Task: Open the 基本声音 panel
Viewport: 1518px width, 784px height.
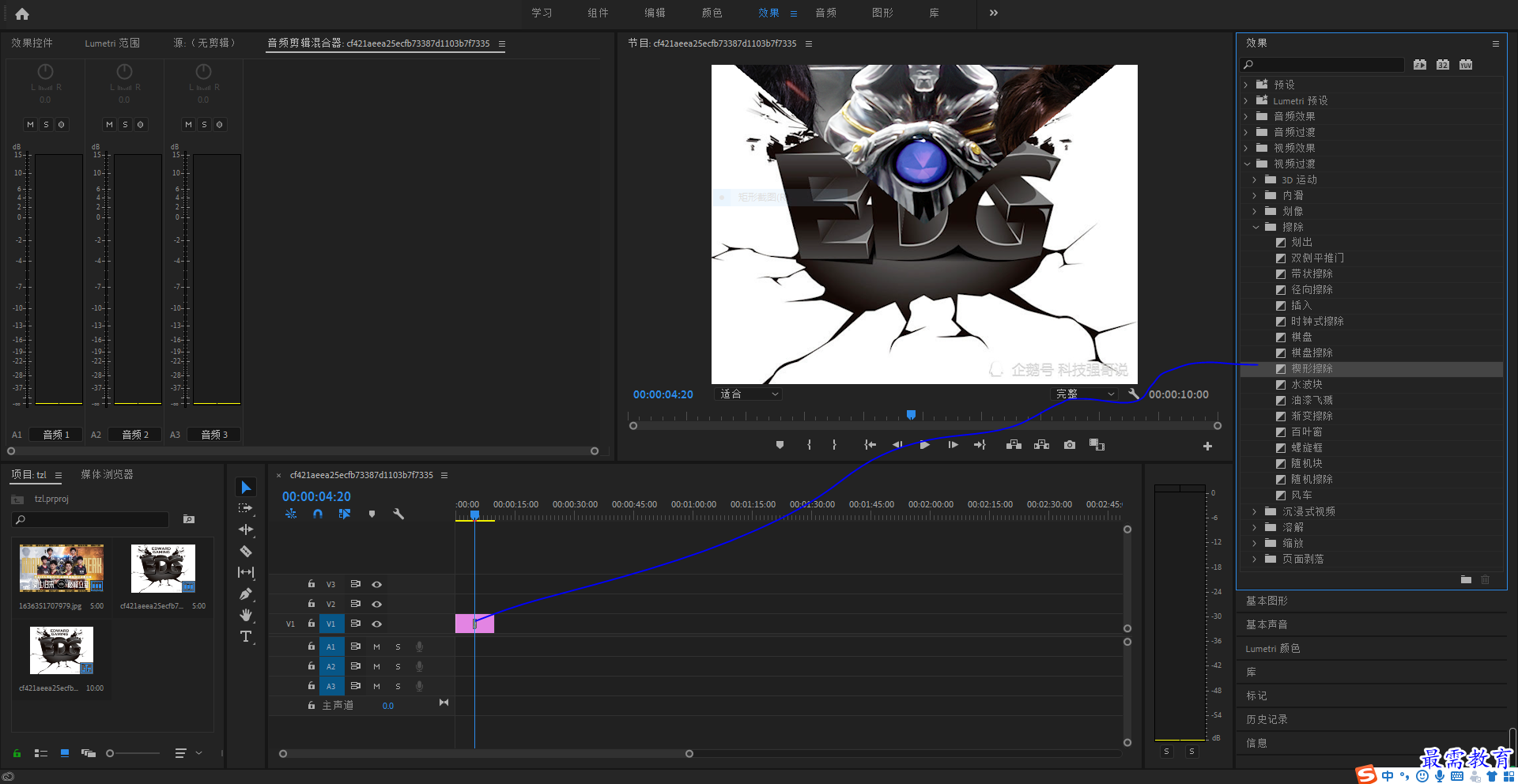Action: point(1267,624)
